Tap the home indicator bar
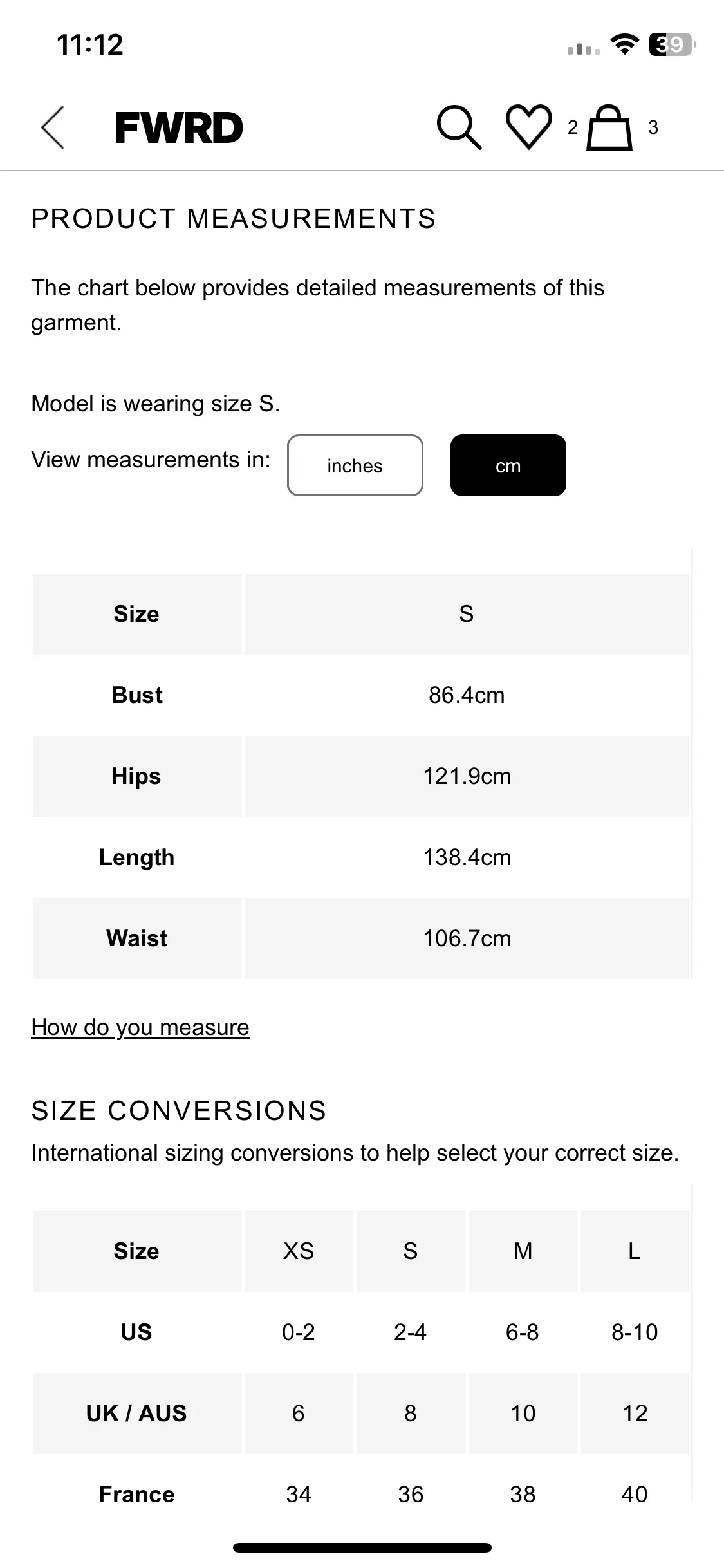 point(362,1547)
